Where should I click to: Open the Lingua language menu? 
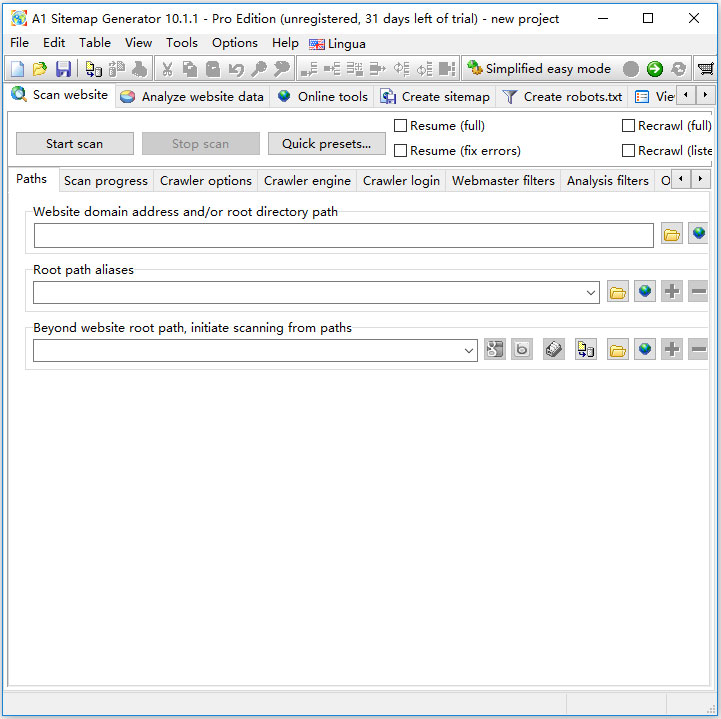click(338, 44)
